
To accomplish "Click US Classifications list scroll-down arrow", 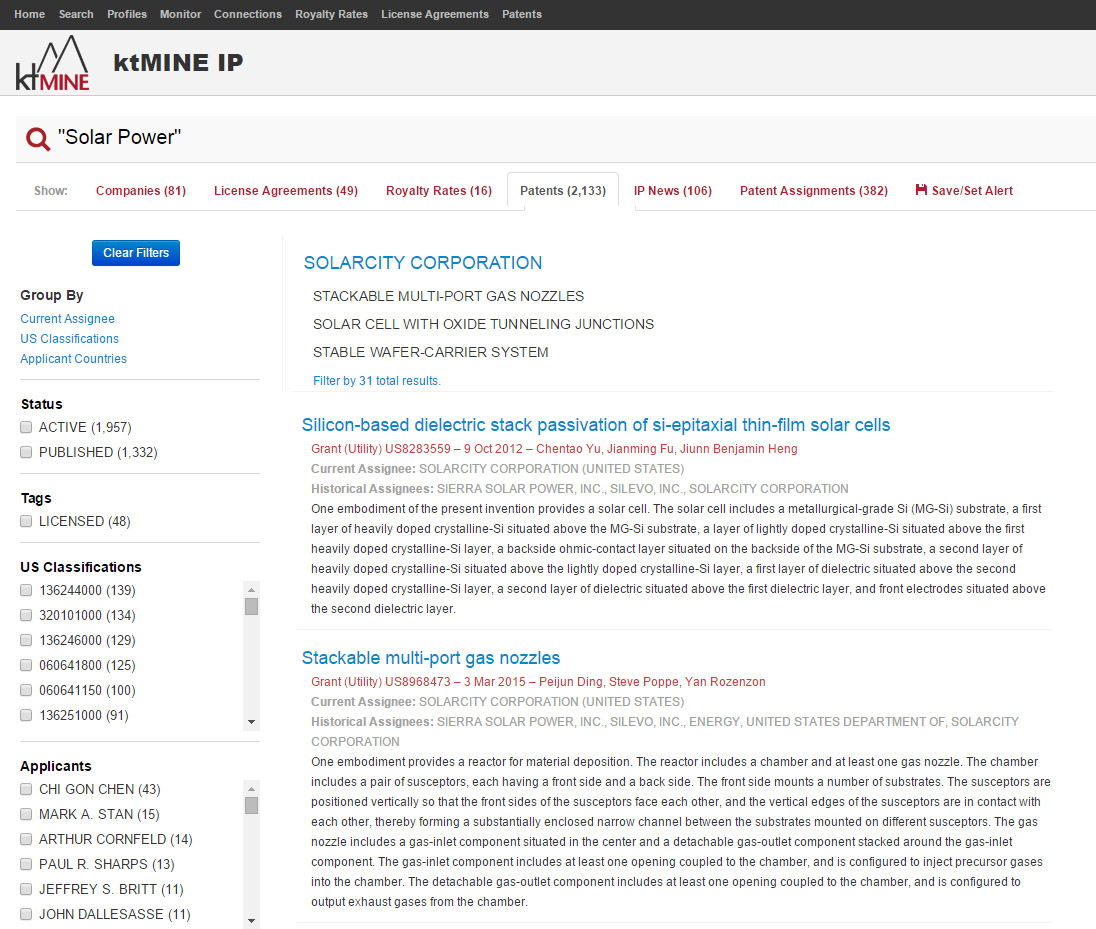I will pyautogui.click(x=252, y=722).
